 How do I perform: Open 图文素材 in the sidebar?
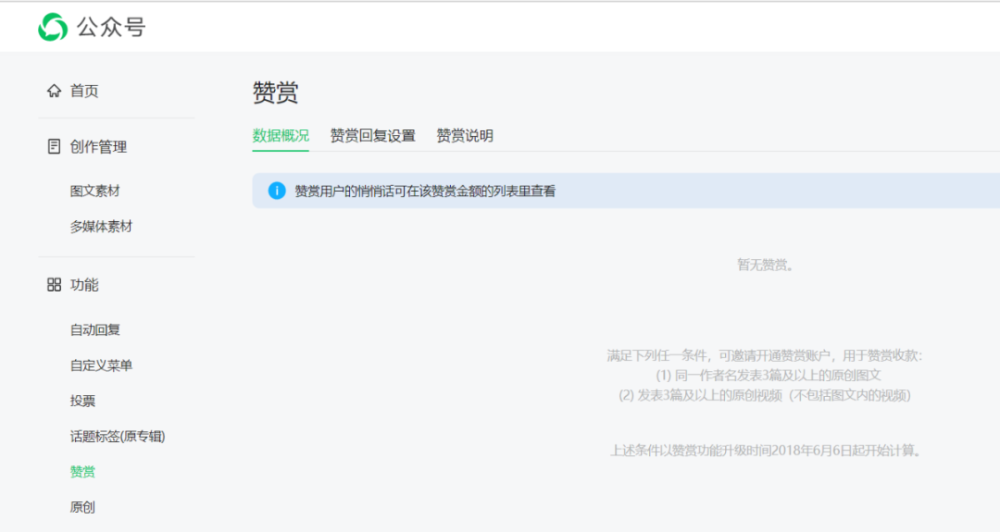(x=95, y=191)
